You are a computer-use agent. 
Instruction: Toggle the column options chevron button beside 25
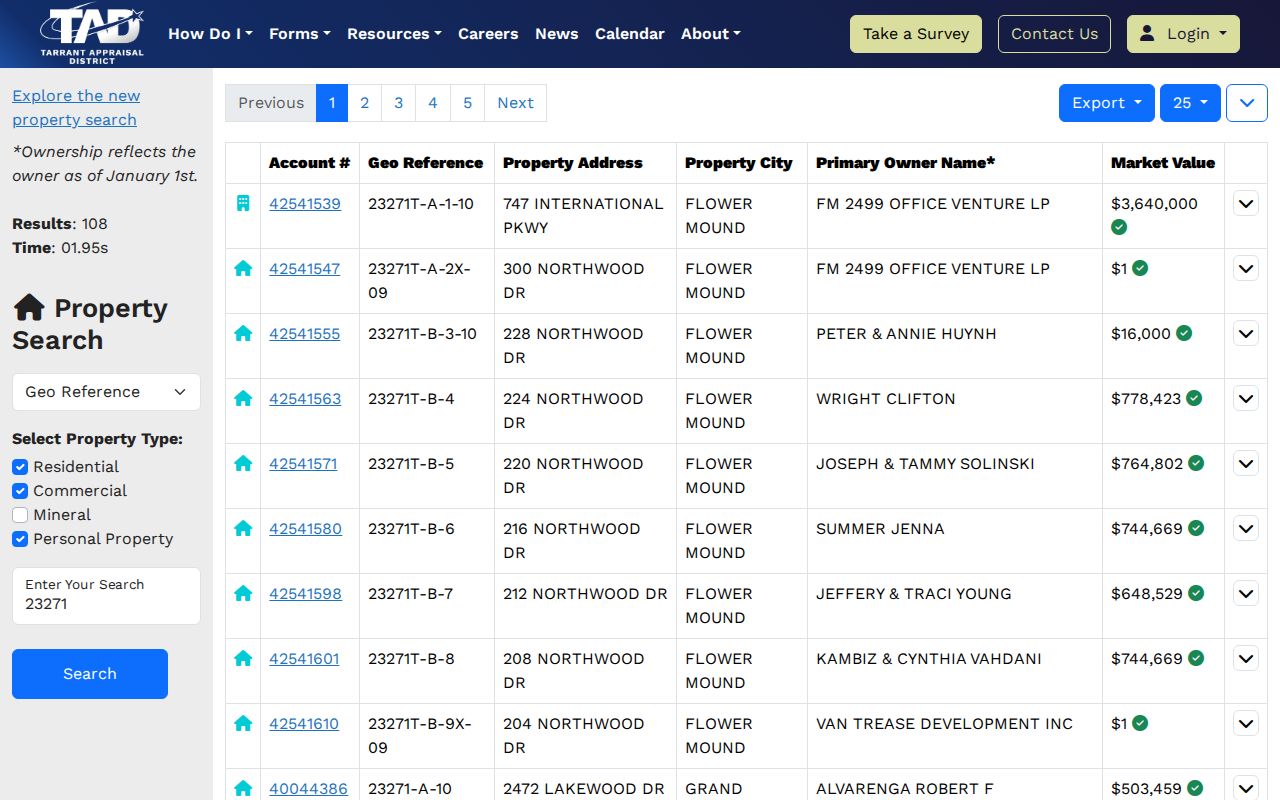(x=1247, y=103)
